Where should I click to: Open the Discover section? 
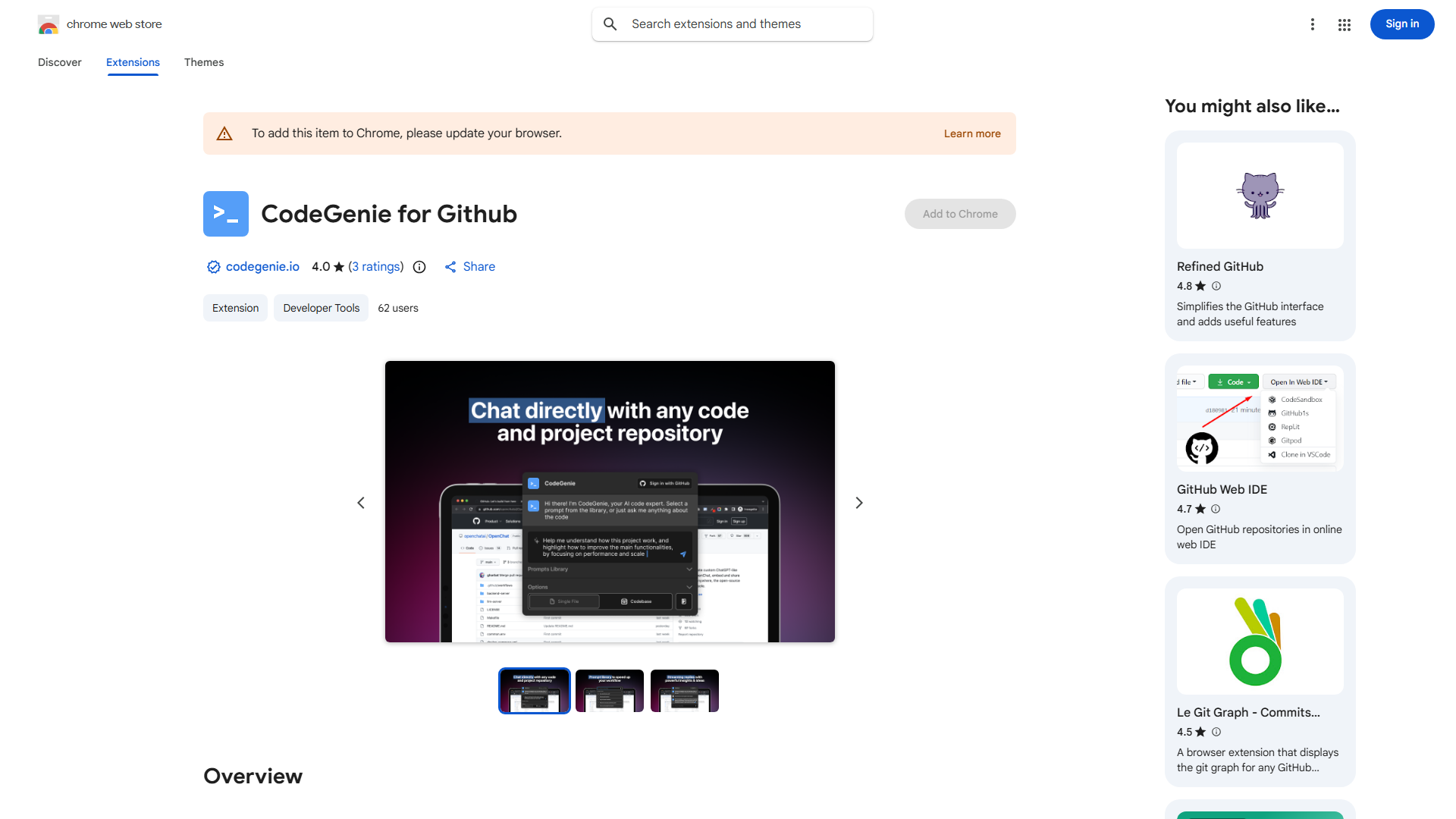(x=59, y=62)
